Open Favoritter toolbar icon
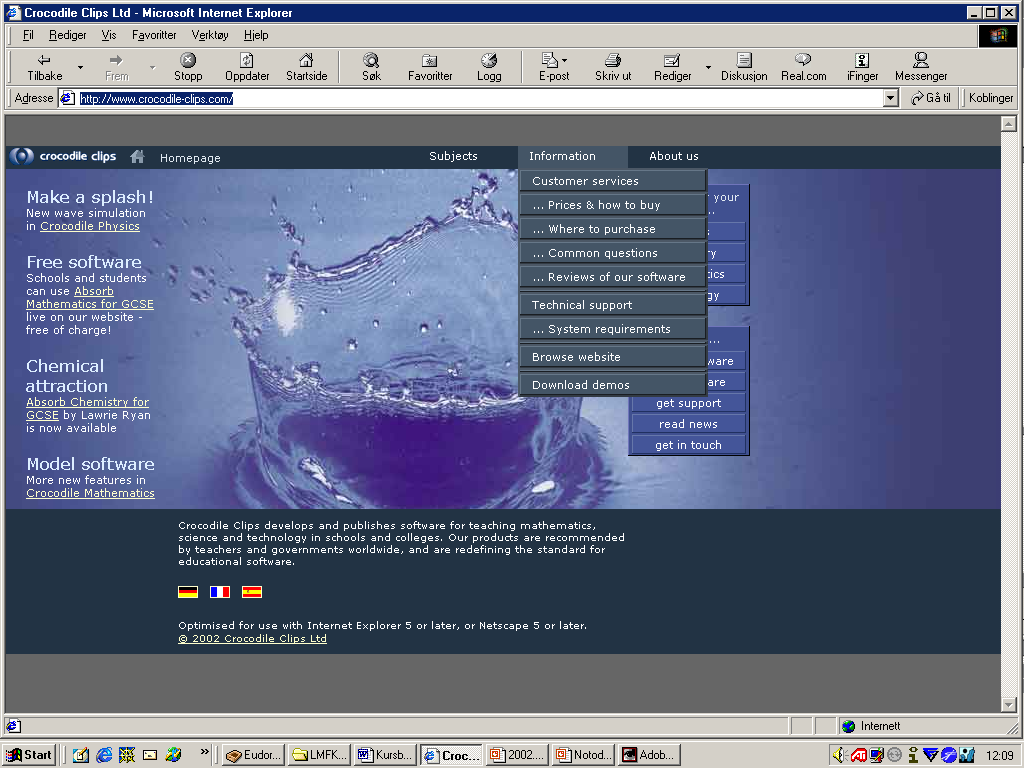The width and height of the screenshot is (1024, 768). [x=430, y=61]
